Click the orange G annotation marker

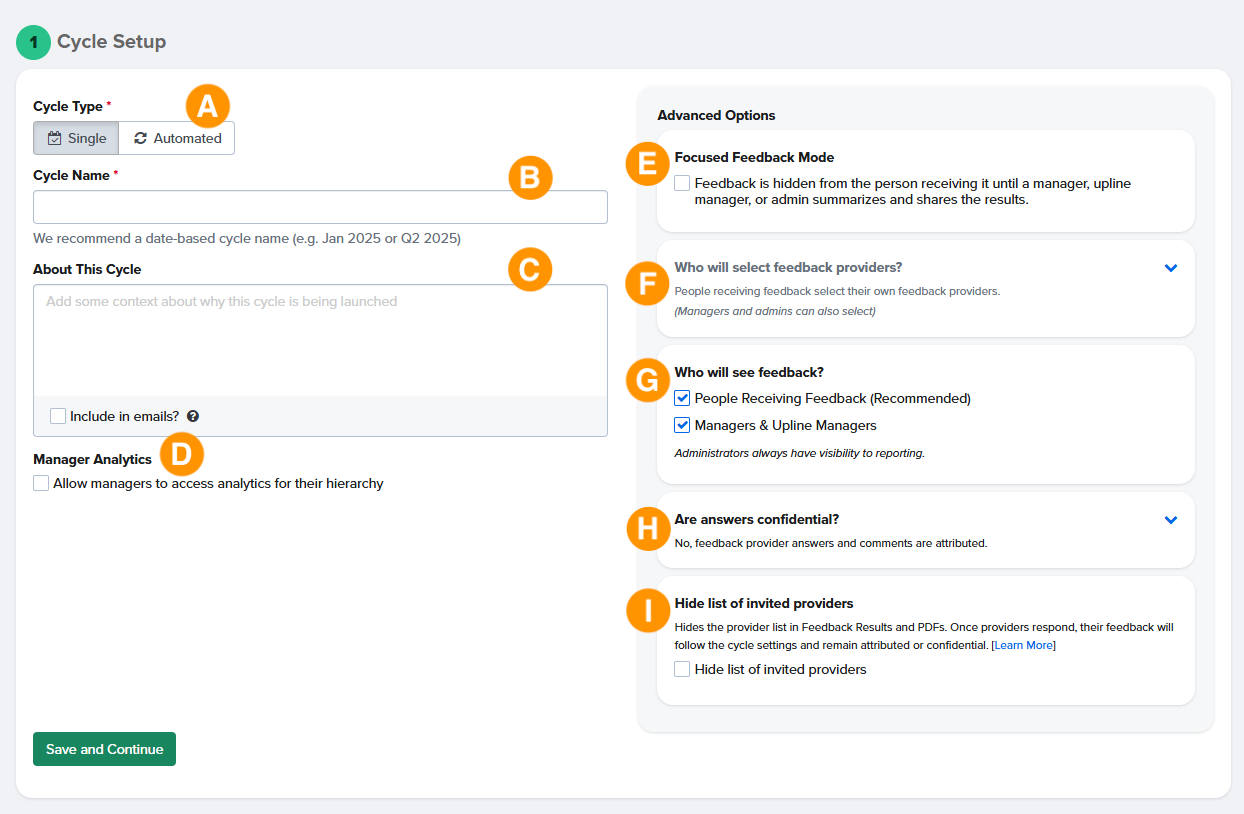[647, 379]
